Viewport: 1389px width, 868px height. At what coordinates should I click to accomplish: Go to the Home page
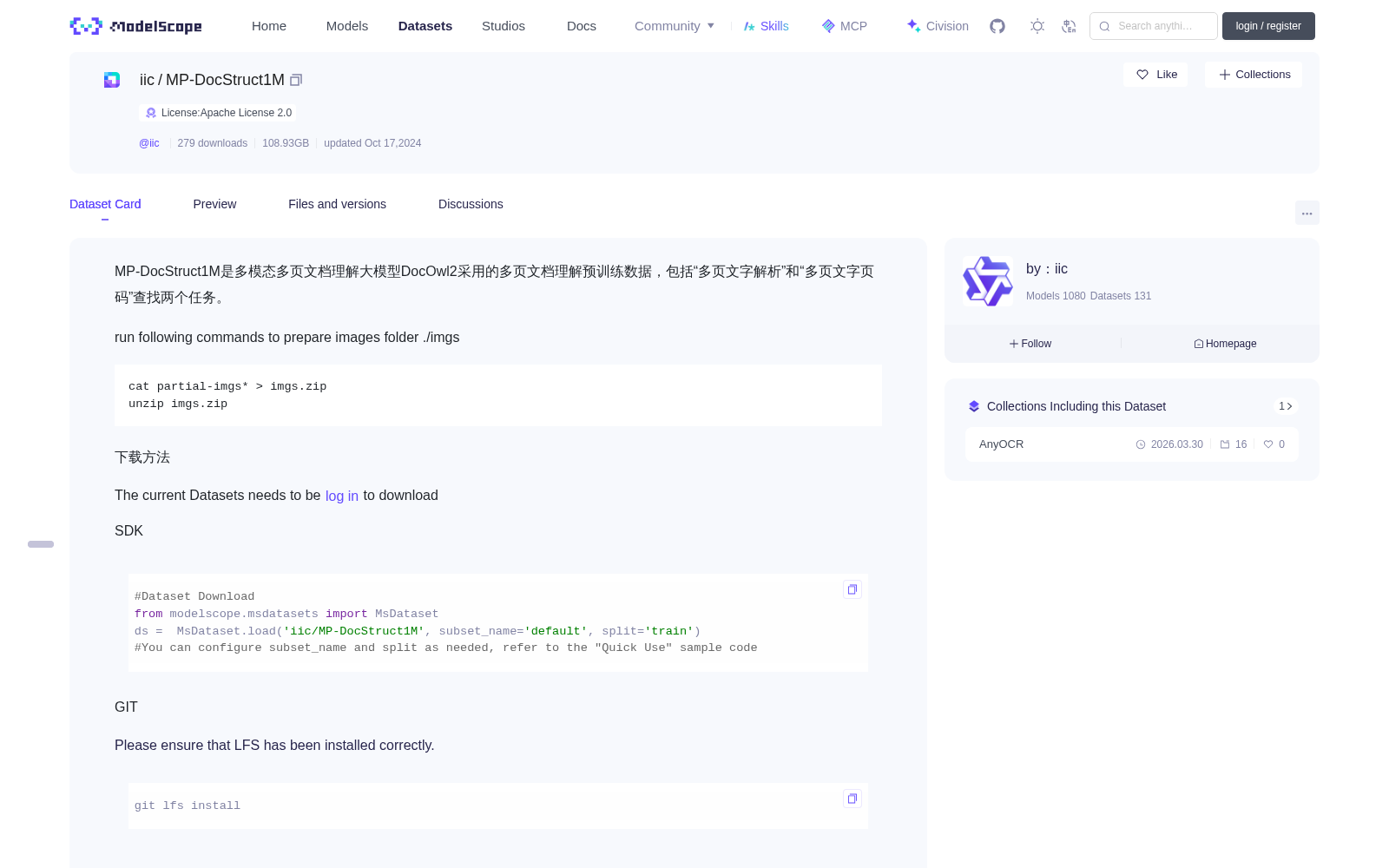click(x=269, y=26)
